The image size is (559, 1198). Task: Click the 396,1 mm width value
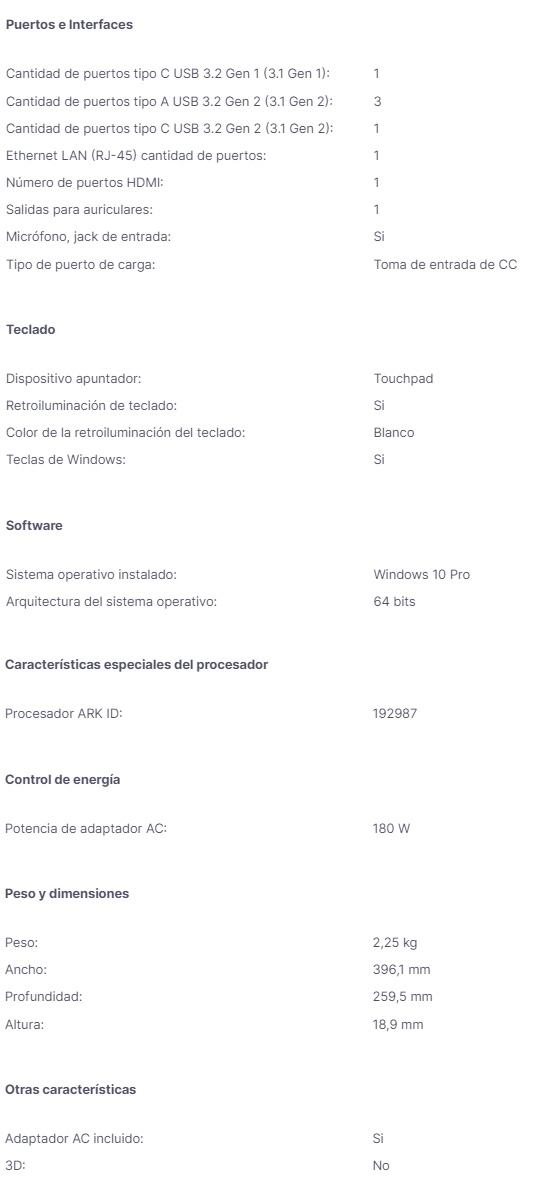[401, 970]
